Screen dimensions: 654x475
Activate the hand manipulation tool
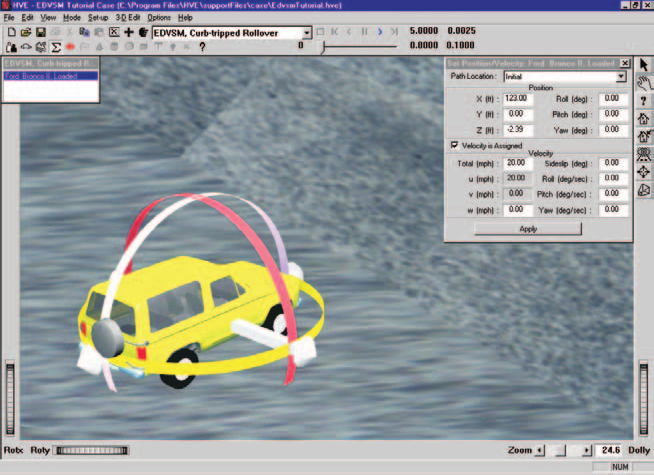644,83
